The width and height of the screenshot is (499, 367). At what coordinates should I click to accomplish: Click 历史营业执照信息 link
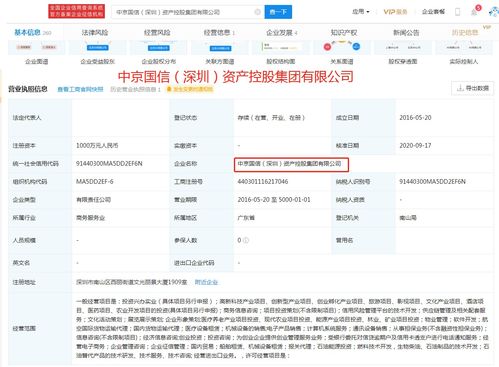pyautogui.click(x=135, y=89)
